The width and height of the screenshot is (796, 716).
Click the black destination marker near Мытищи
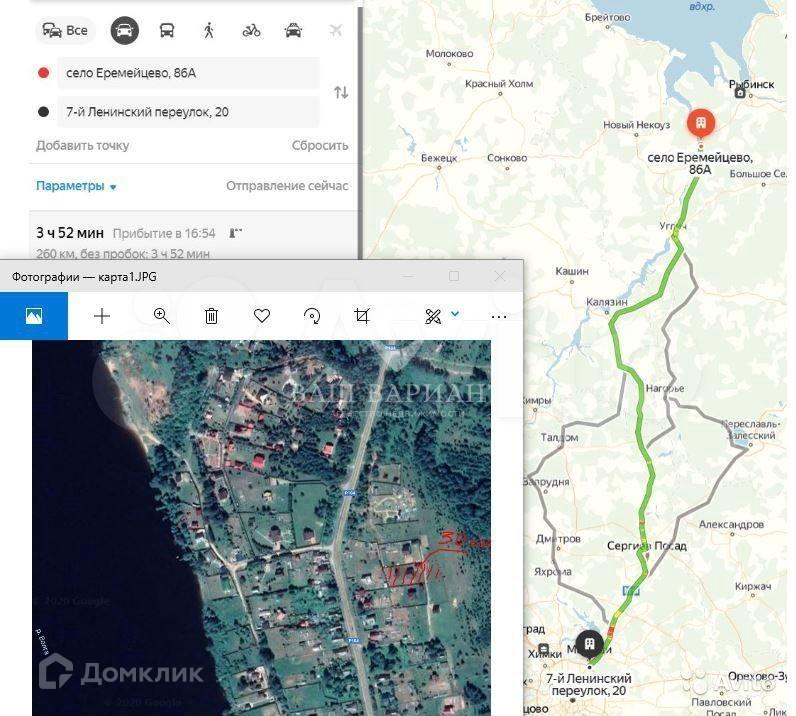click(589, 645)
